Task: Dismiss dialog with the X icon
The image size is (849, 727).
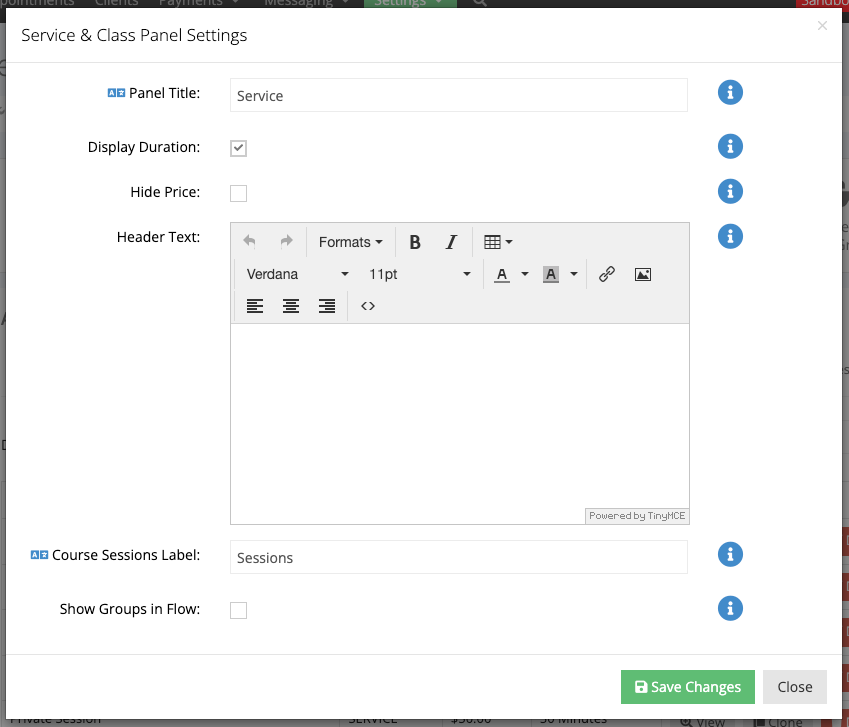Action: [822, 26]
